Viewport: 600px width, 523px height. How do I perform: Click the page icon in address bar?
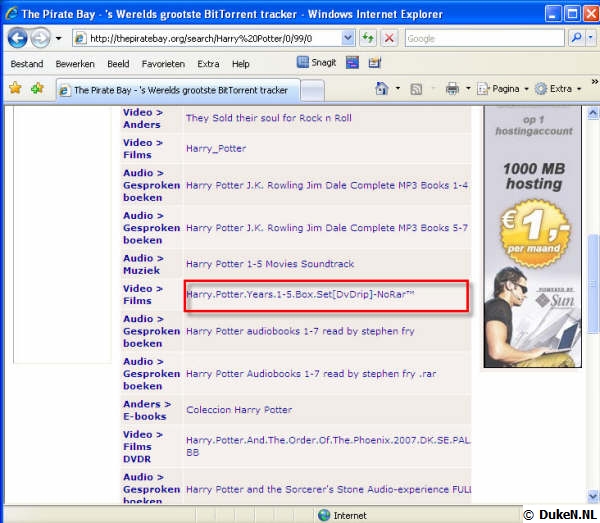tap(80, 38)
